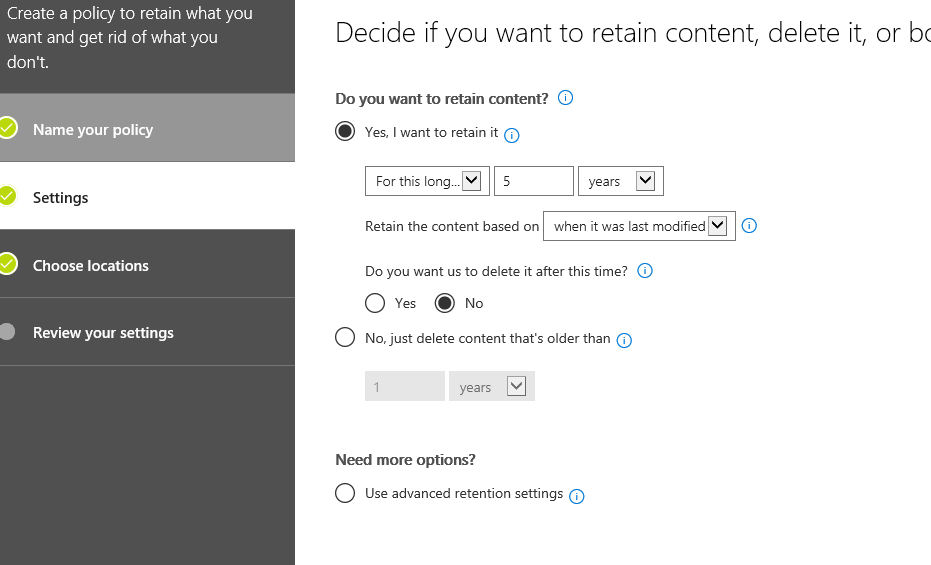
Task: Open the 'For this long...' dropdown
Action: [427, 181]
